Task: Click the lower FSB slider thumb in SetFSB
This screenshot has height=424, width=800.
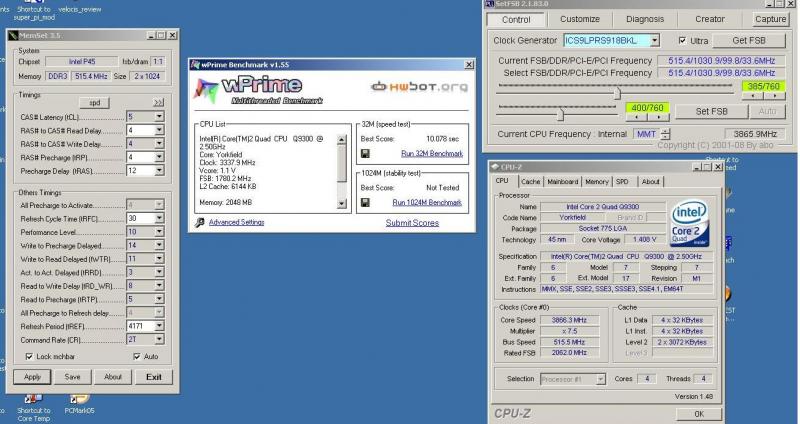Action: [x=560, y=114]
